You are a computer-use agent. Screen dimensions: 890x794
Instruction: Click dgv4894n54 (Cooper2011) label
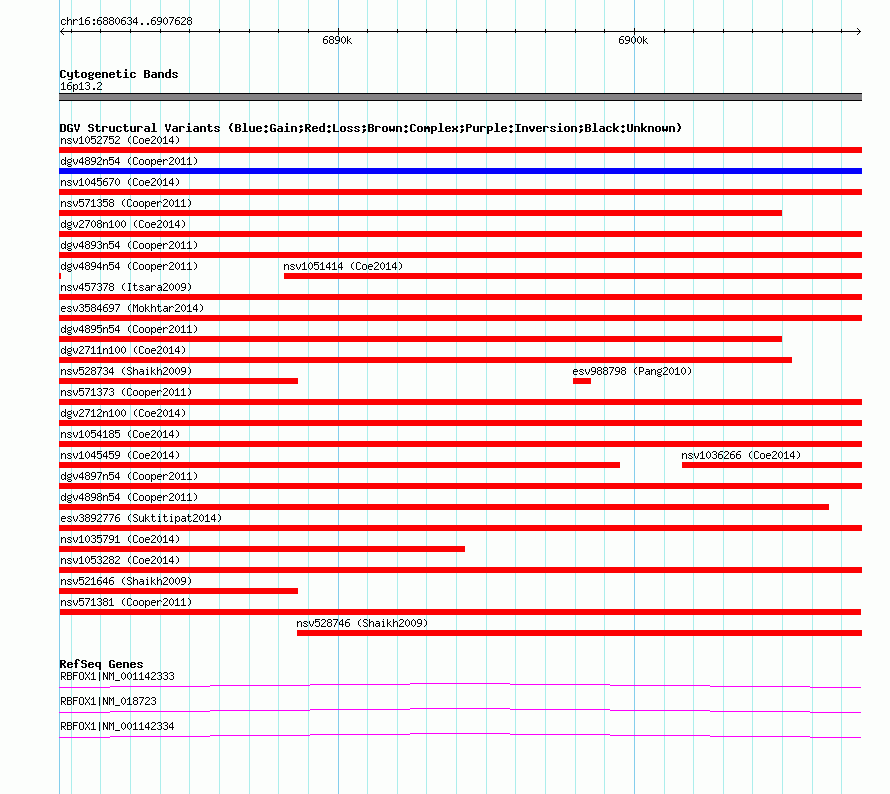click(x=129, y=266)
